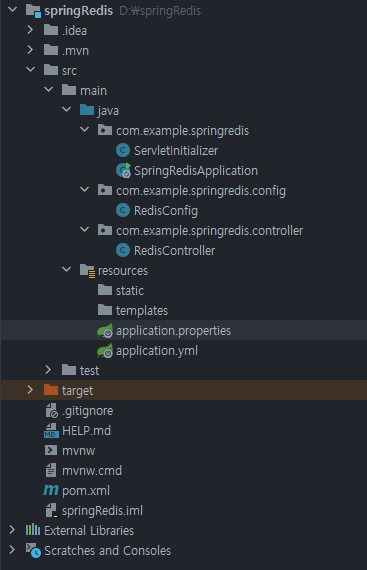This screenshot has width=367, height=570.
Task: Click the RedisConfig class icon
Action: (x=123, y=210)
